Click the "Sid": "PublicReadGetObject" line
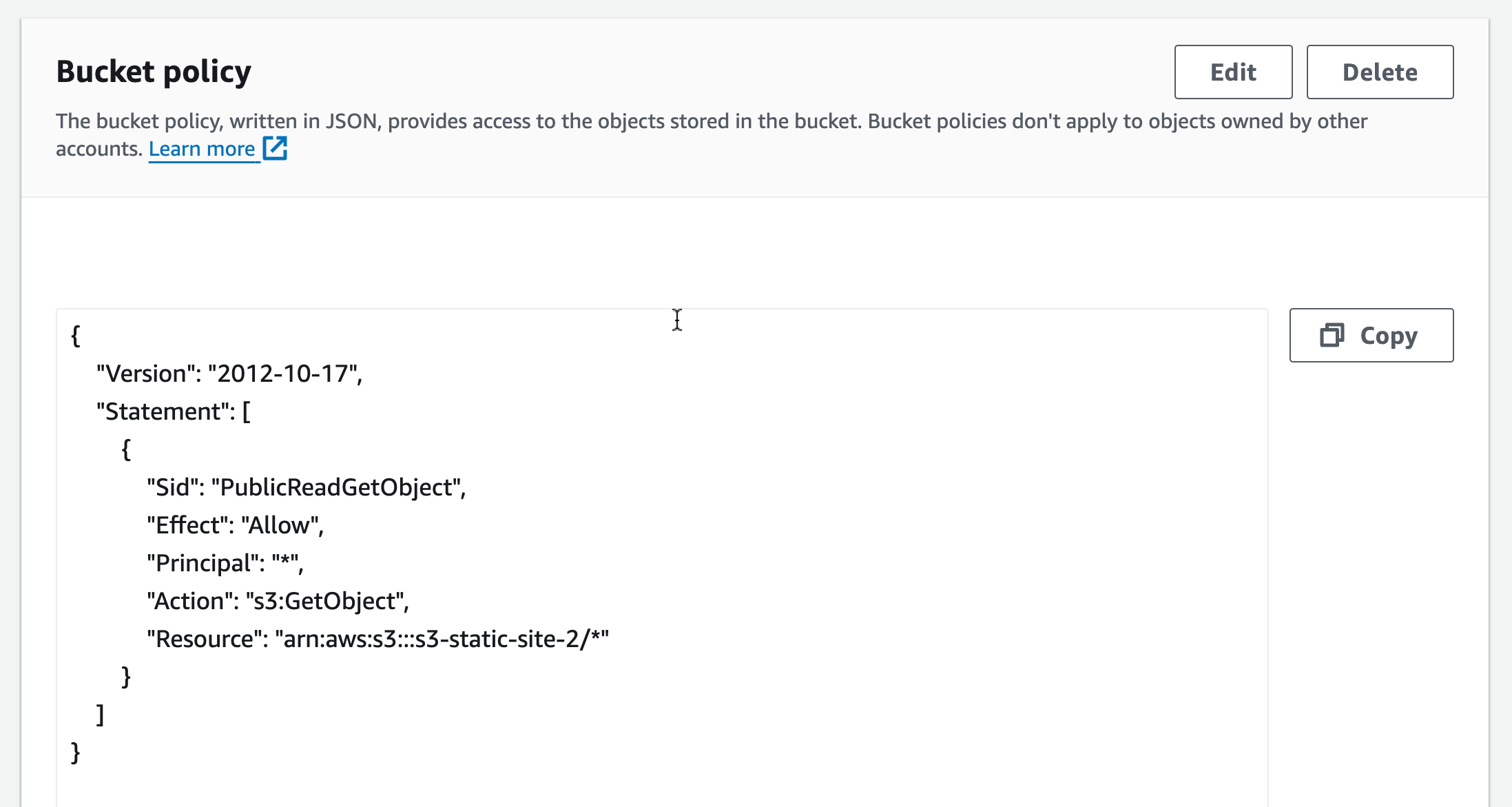 306,487
